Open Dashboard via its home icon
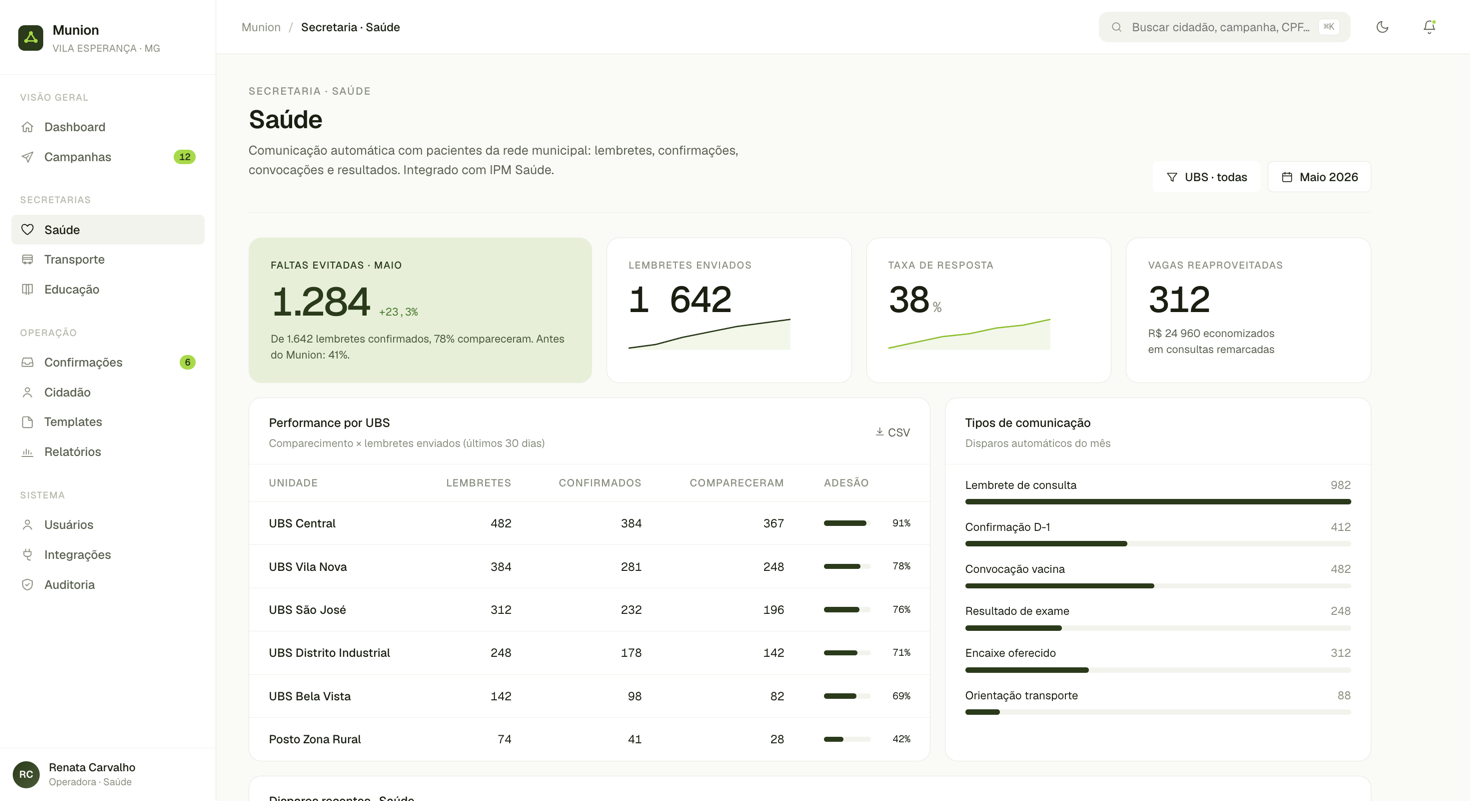Viewport: 1470px width, 801px height. pos(28,127)
